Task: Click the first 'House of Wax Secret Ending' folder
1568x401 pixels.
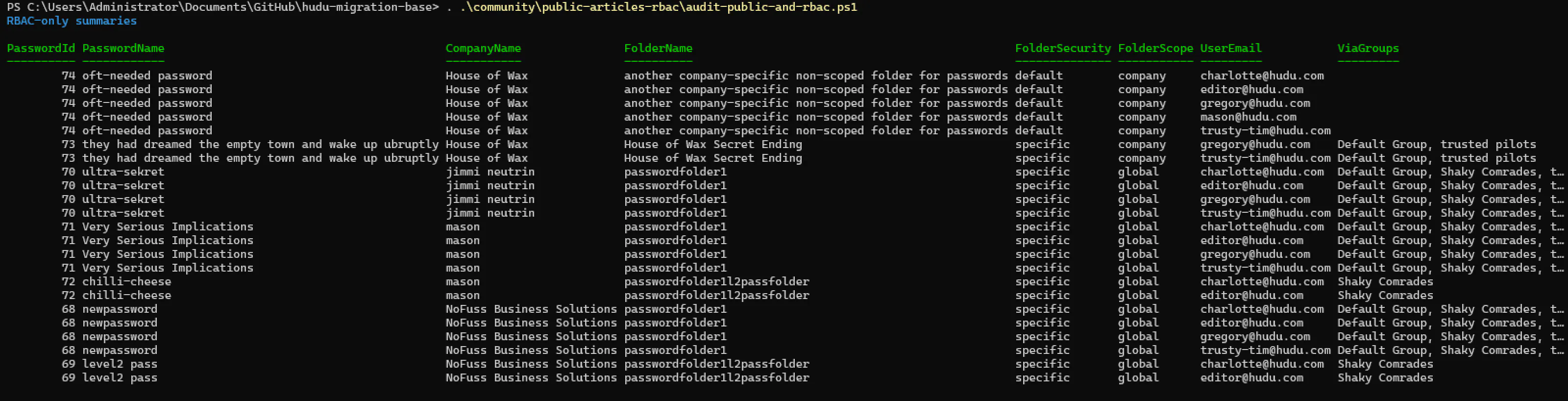Action: tap(713, 145)
